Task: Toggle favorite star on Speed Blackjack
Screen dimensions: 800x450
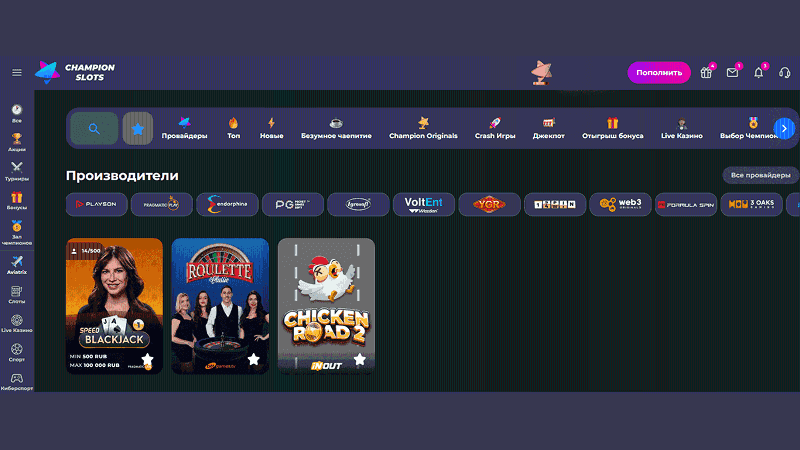Action: [x=147, y=359]
